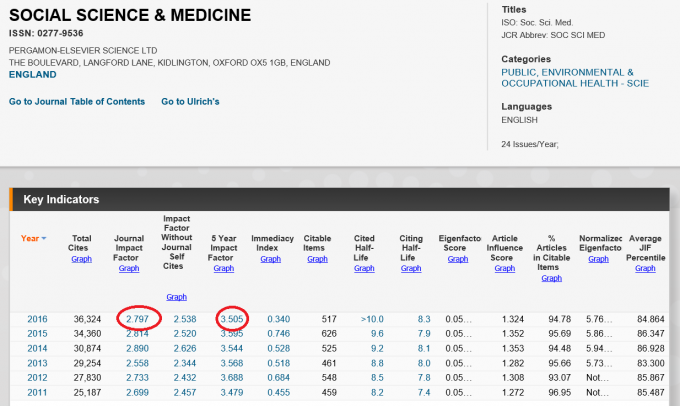The image size is (680, 406).
Task: Open Go to Journal Table of Contents
Action: pos(77,102)
